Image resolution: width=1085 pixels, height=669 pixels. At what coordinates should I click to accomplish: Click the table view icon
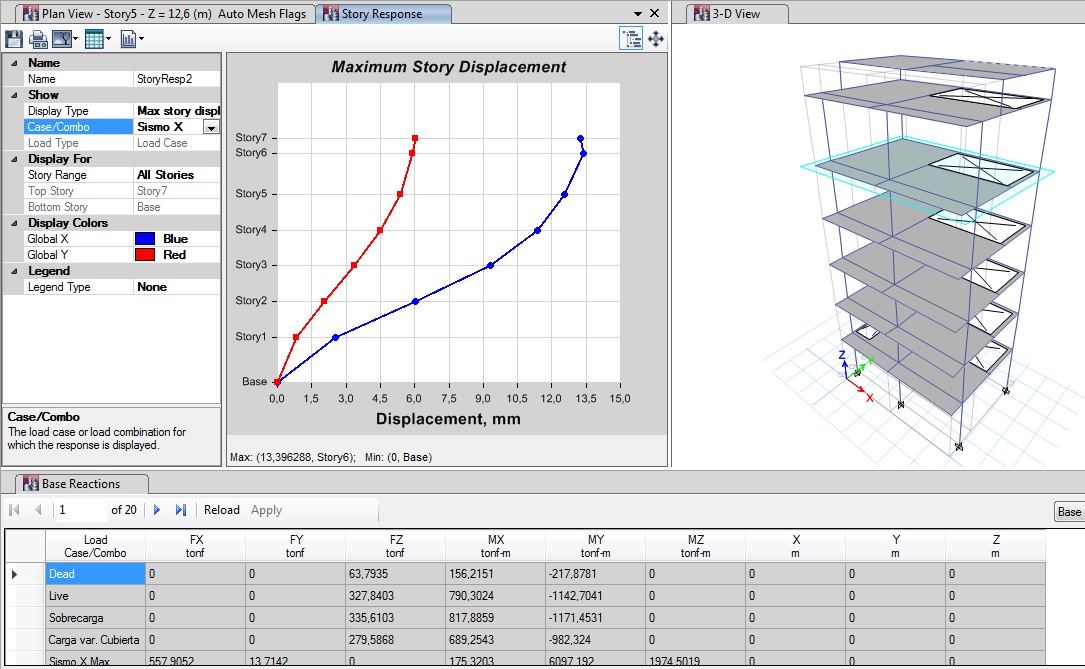pyautogui.click(x=96, y=39)
